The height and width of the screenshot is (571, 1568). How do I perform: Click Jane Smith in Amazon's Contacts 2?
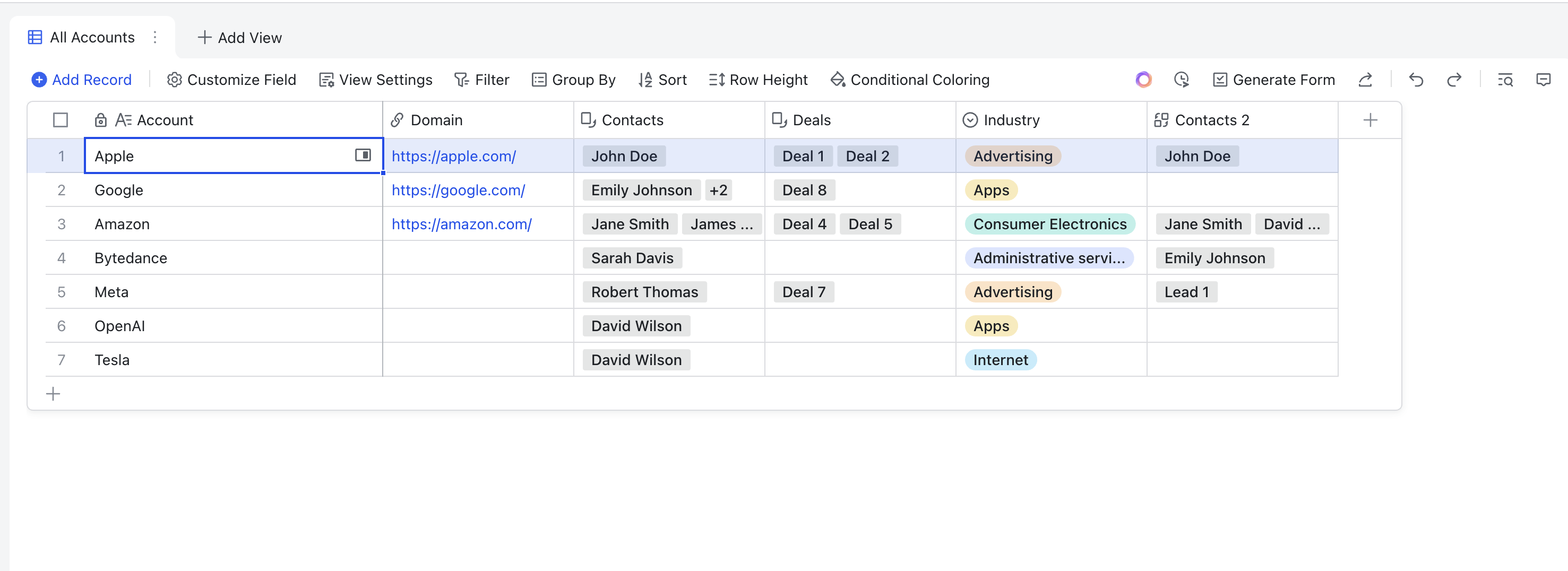point(1203,224)
